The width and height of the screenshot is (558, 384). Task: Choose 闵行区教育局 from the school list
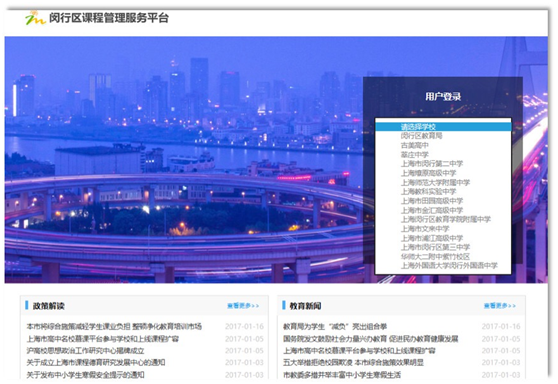pos(421,136)
